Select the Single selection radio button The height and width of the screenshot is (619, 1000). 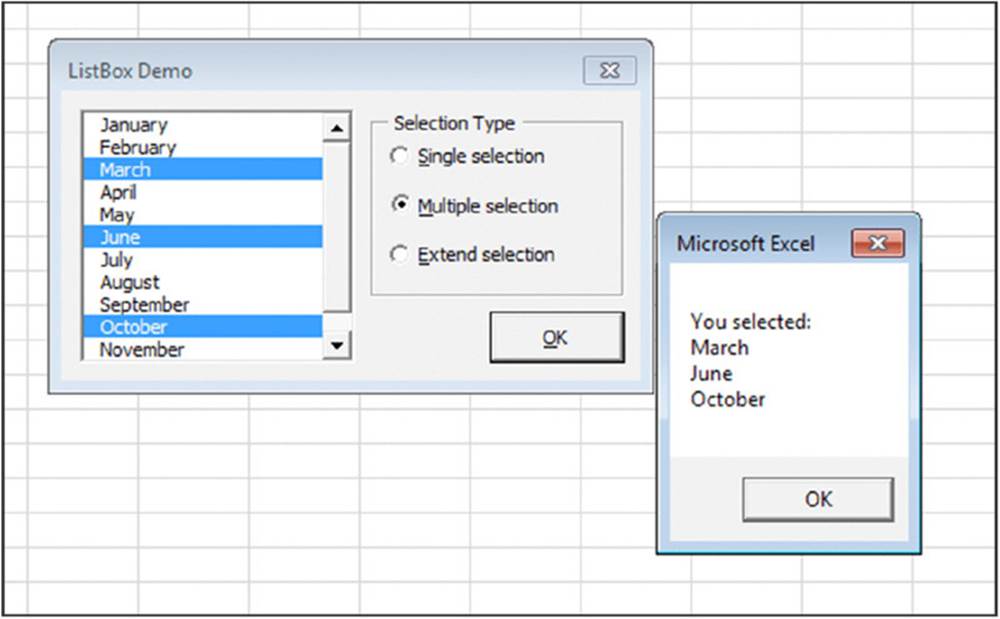pyautogui.click(x=400, y=156)
